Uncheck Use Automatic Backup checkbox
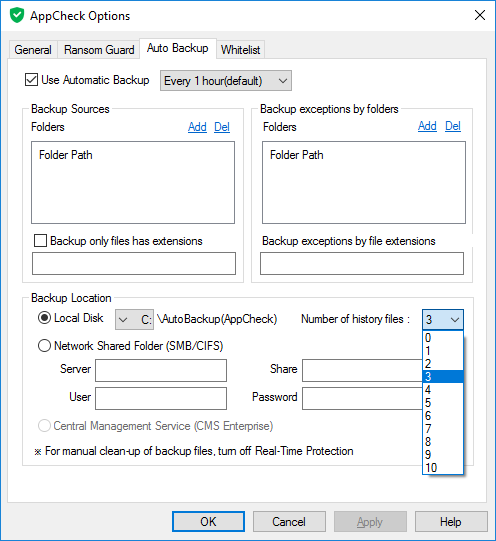Viewport: 496px width, 541px height. [x=31, y=80]
